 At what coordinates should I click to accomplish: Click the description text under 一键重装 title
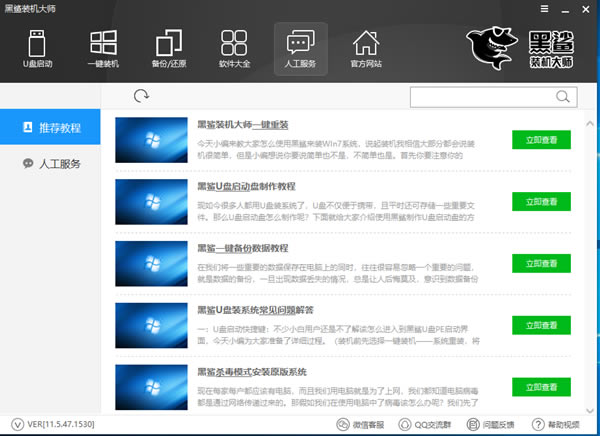(x=336, y=150)
